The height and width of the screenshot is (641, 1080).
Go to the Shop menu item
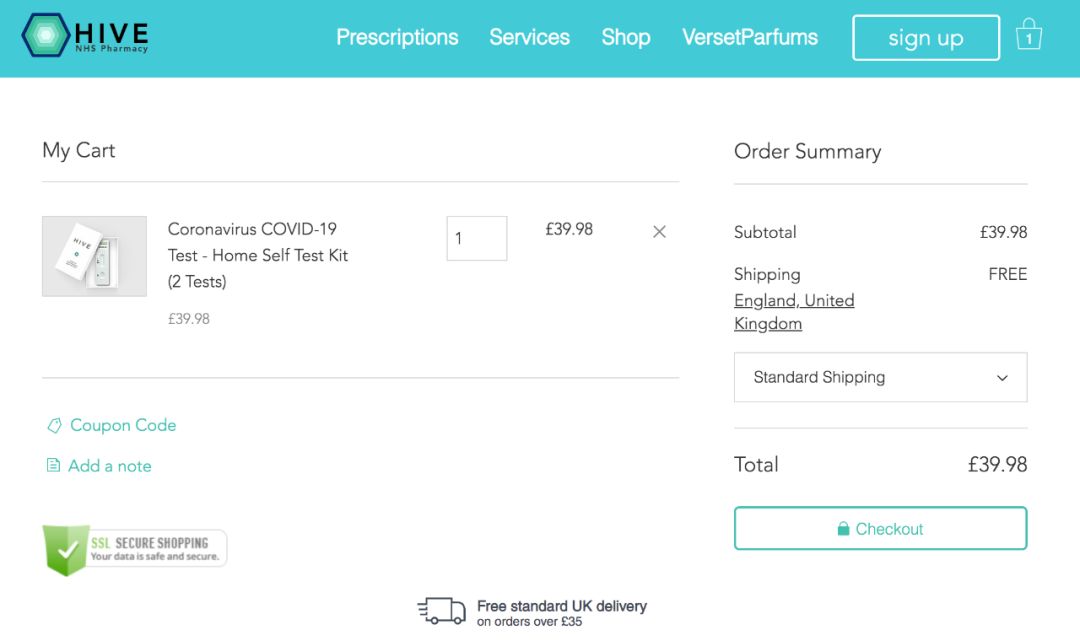coord(626,38)
